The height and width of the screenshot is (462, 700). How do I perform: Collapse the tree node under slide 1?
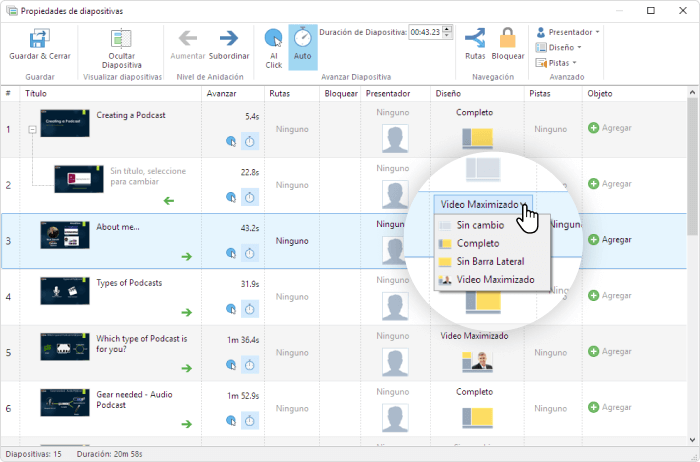tap(32, 129)
